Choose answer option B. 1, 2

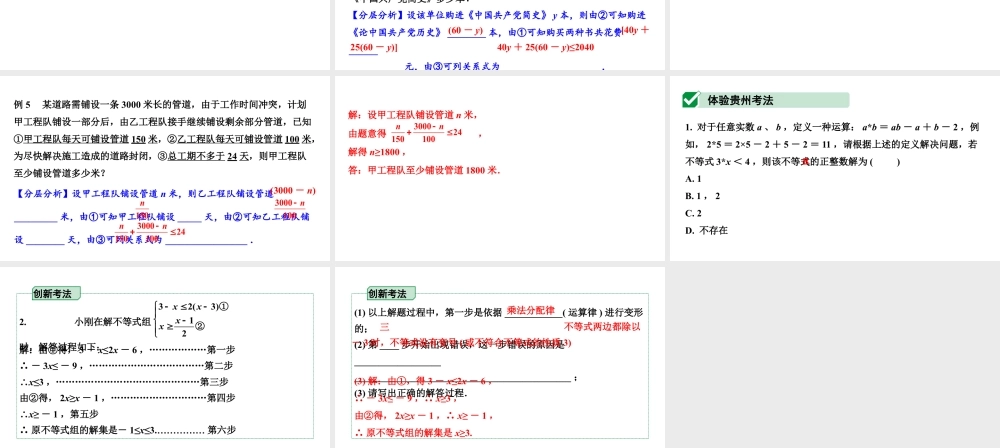(x=703, y=197)
